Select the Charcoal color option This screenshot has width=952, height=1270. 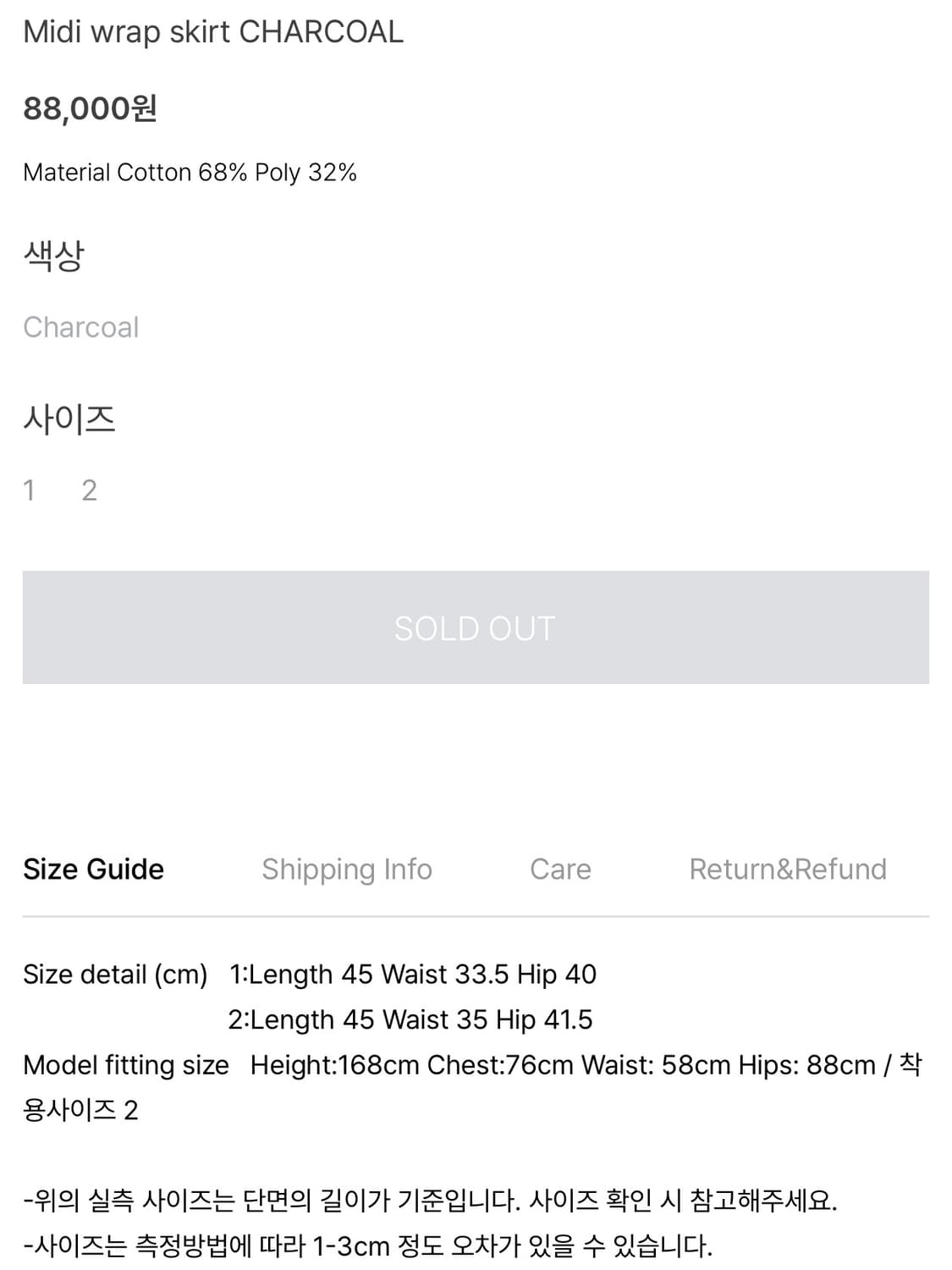81,327
